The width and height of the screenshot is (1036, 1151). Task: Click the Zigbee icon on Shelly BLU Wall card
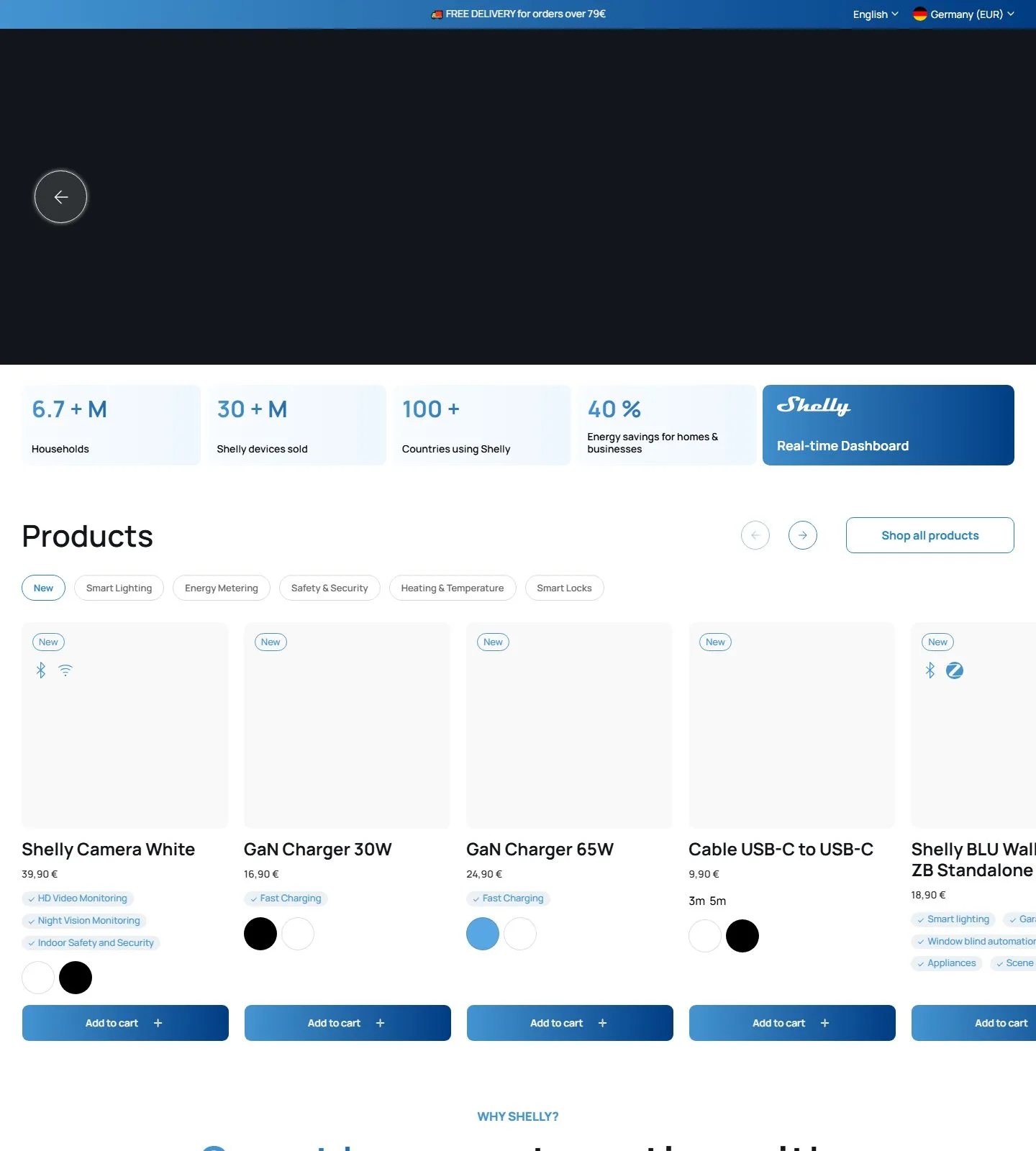click(x=955, y=670)
